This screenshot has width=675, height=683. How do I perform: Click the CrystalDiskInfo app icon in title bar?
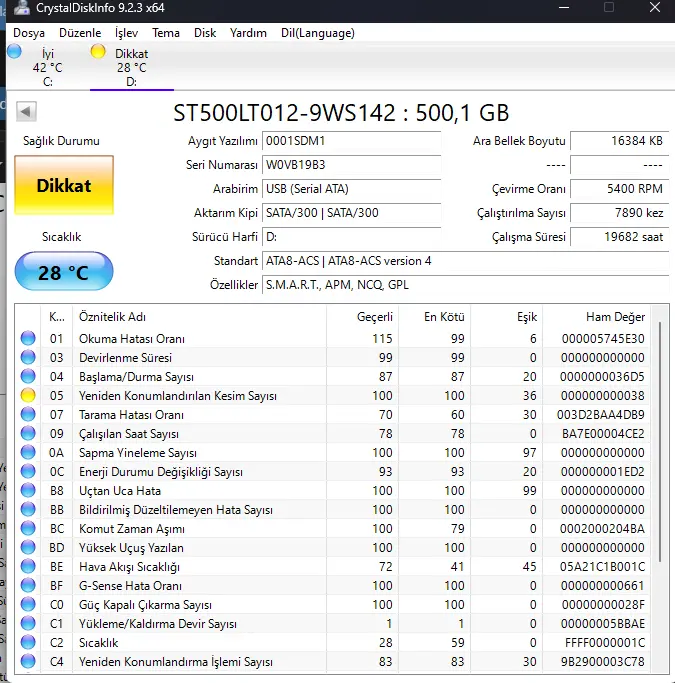(21, 8)
